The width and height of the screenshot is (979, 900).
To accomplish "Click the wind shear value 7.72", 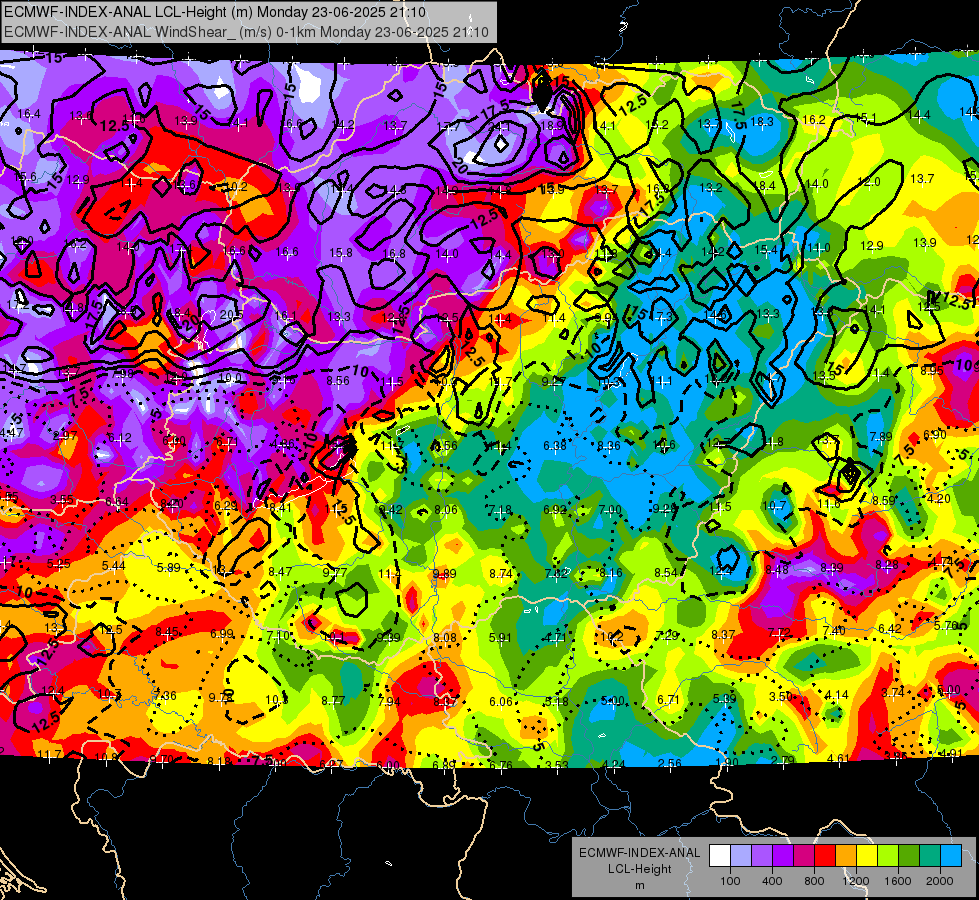I will [779, 633].
